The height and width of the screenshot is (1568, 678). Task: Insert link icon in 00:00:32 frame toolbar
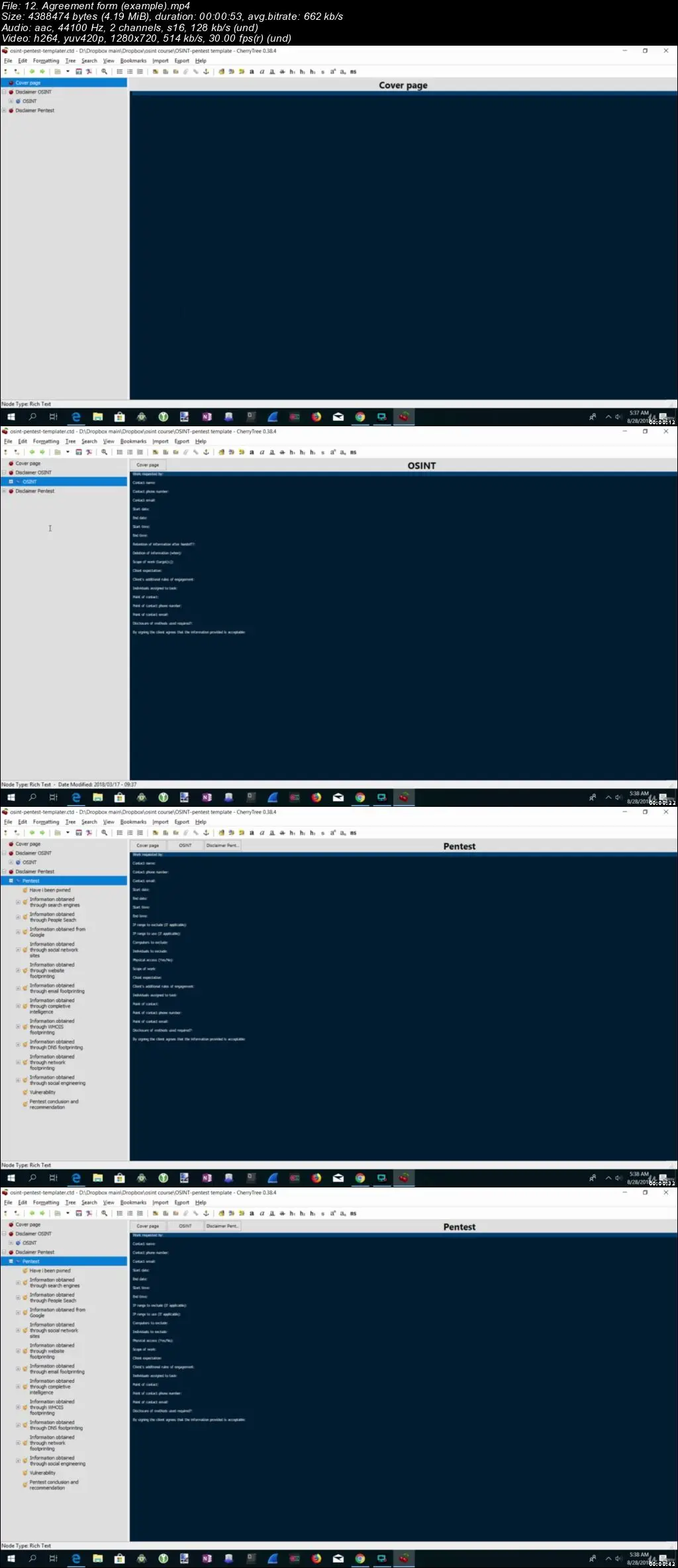coord(196,833)
